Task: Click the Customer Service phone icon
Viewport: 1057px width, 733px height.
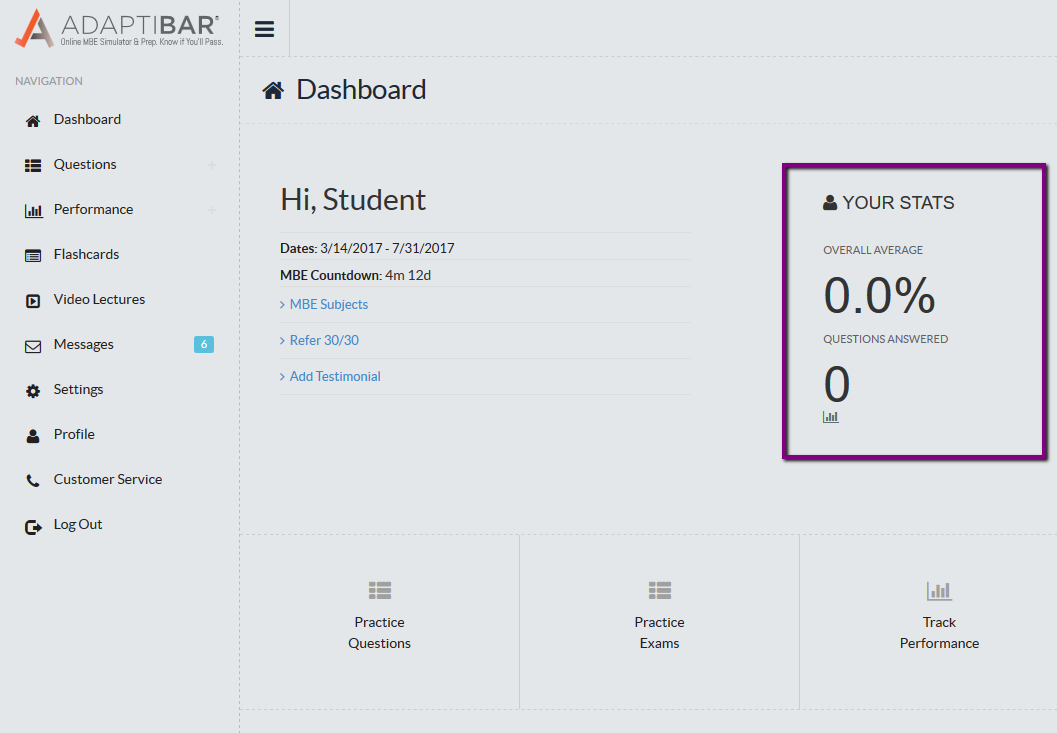Action: (33, 480)
